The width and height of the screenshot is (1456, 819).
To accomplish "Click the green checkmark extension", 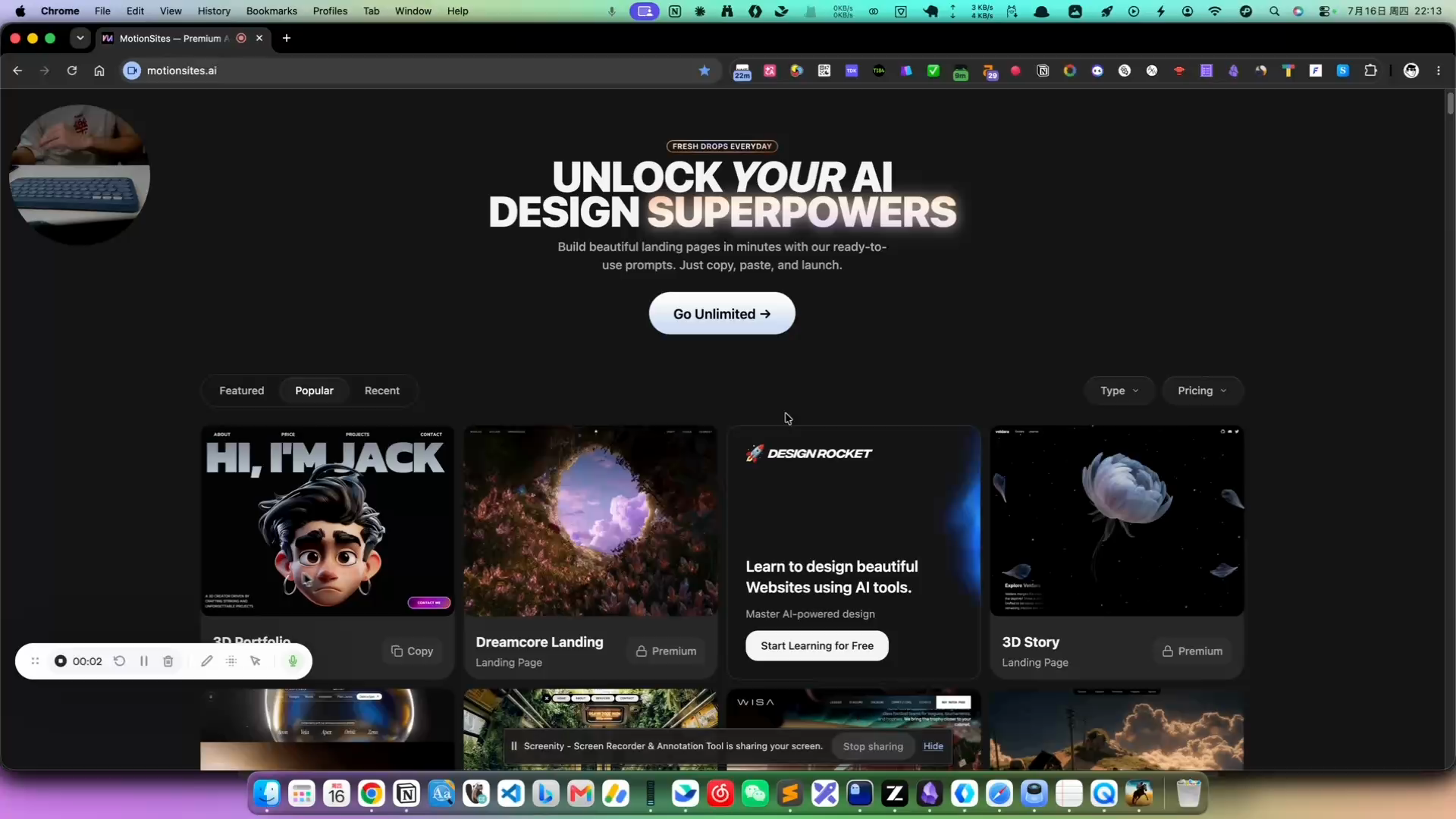I will [934, 71].
